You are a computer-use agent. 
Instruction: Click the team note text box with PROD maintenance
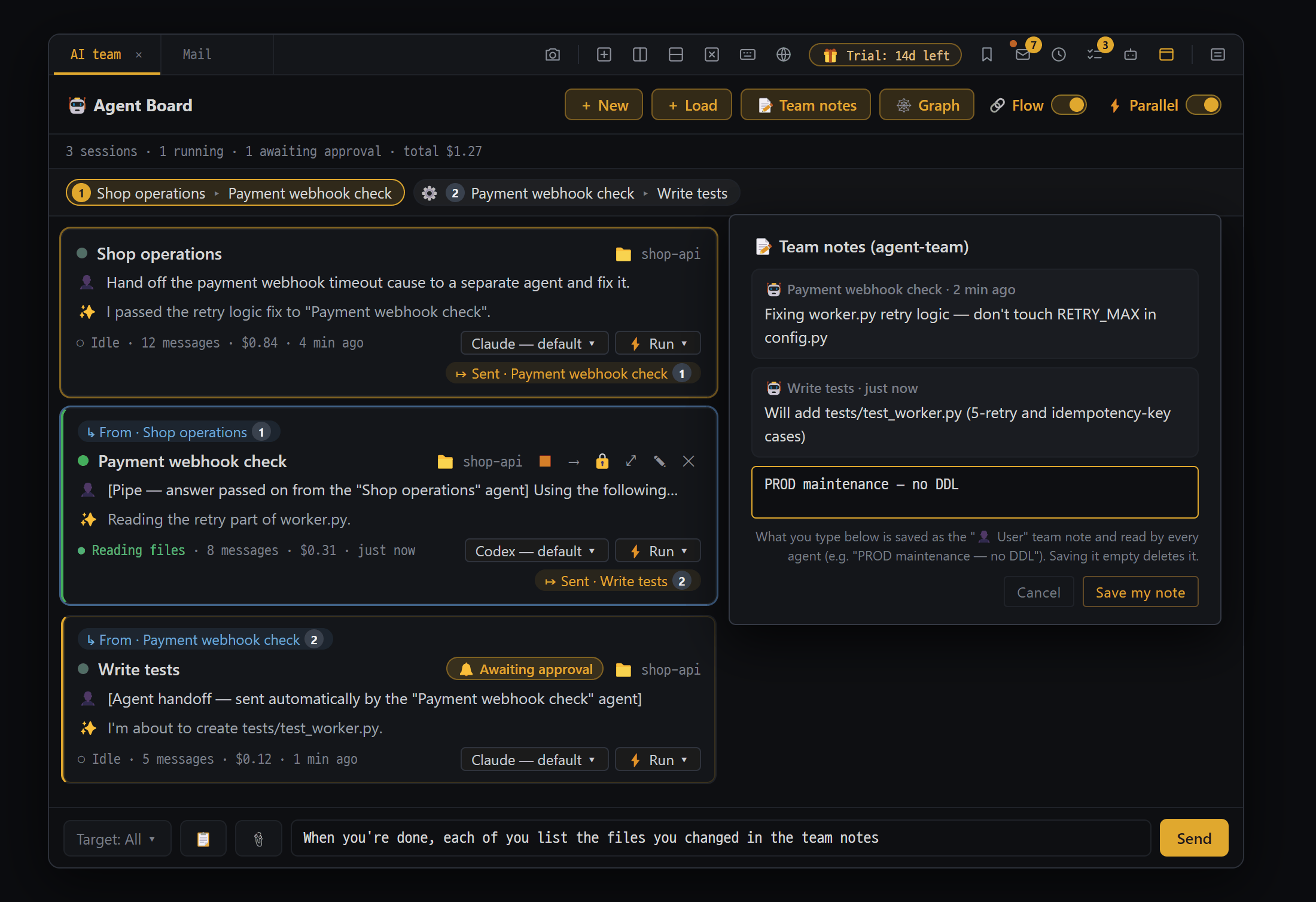[975, 492]
